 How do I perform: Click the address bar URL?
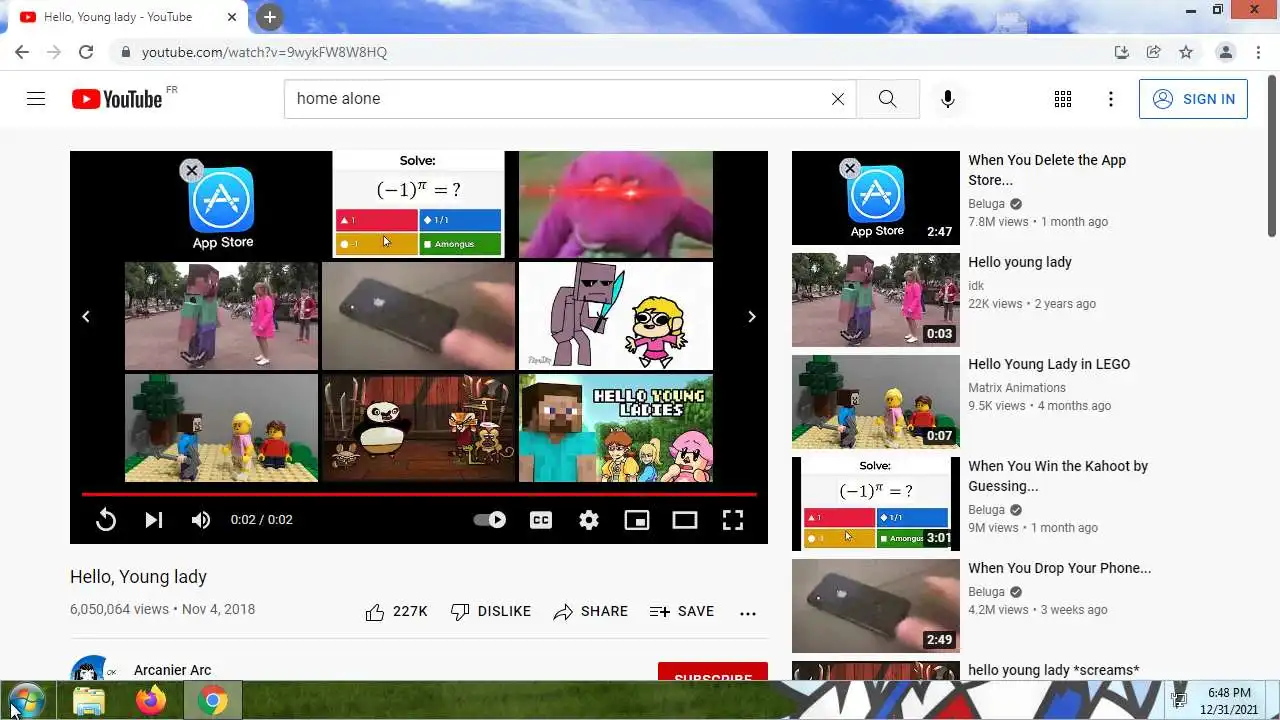(264, 52)
